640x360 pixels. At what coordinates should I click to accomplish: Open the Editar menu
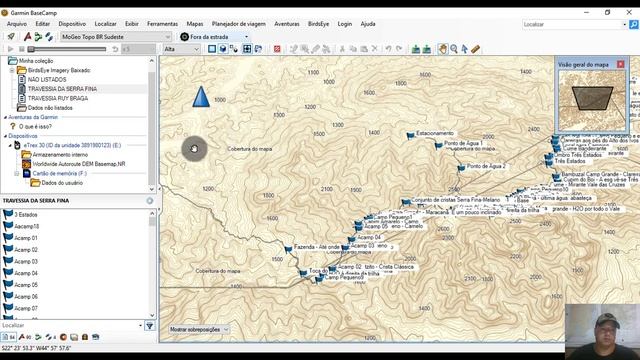pyautogui.click(x=42, y=24)
